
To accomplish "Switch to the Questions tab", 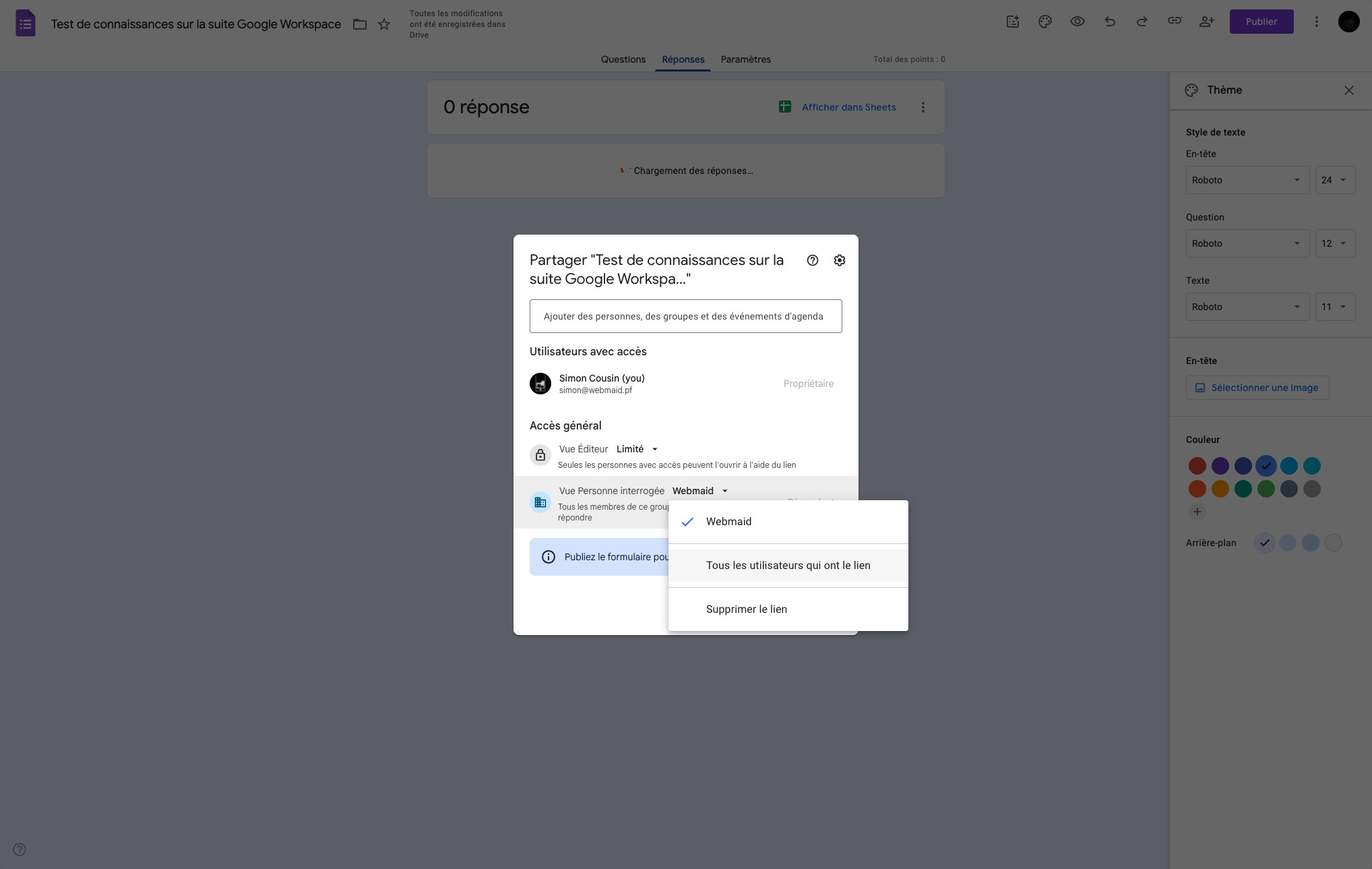I will (623, 59).
